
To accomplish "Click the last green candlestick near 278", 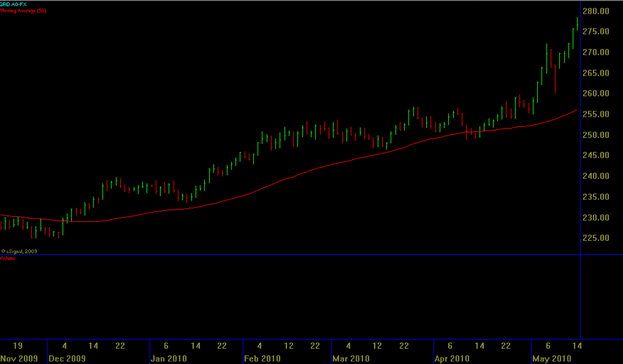I will pyautogui.click(x=577, y=23).
